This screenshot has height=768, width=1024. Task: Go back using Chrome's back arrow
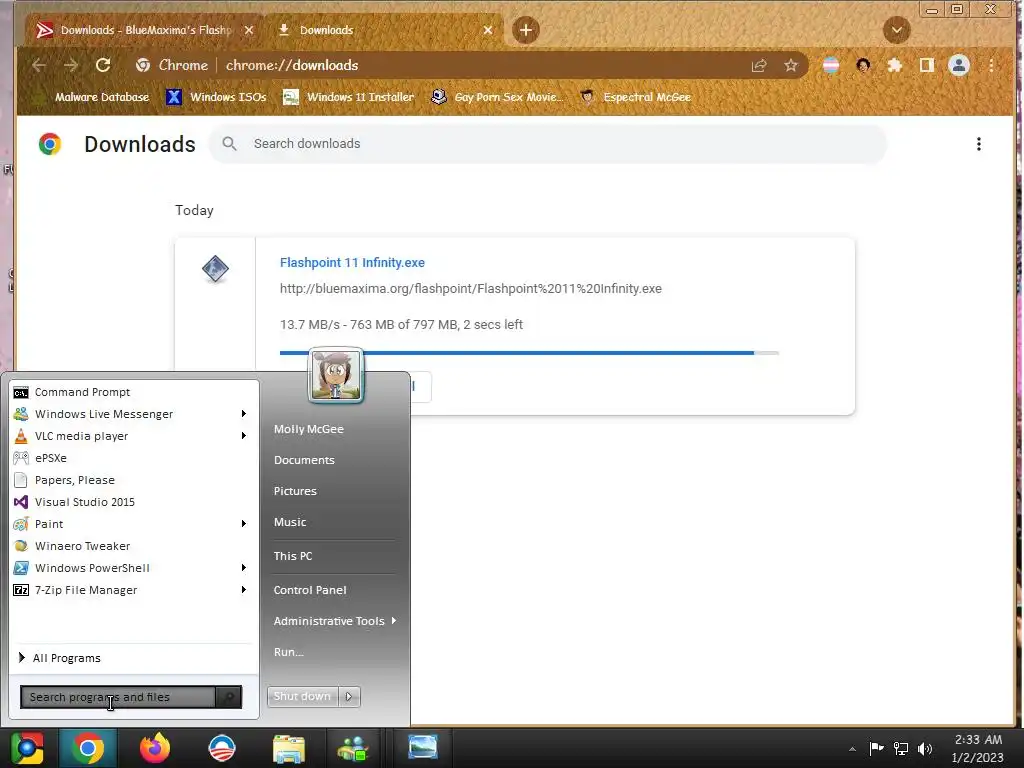[39, 65]
